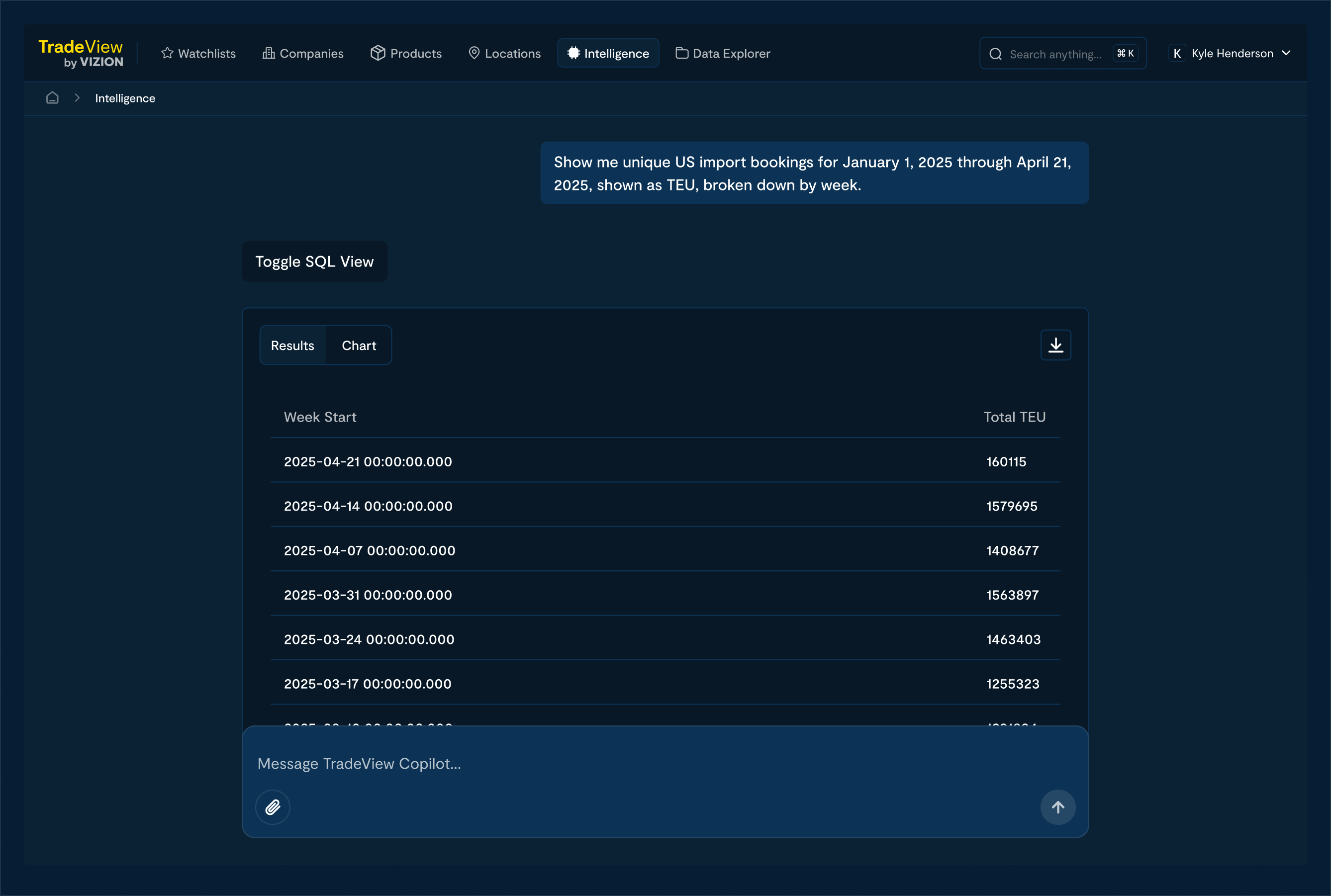Go to Products section
The width and height of the screenshot is (1331, 896).
point(406,53)
